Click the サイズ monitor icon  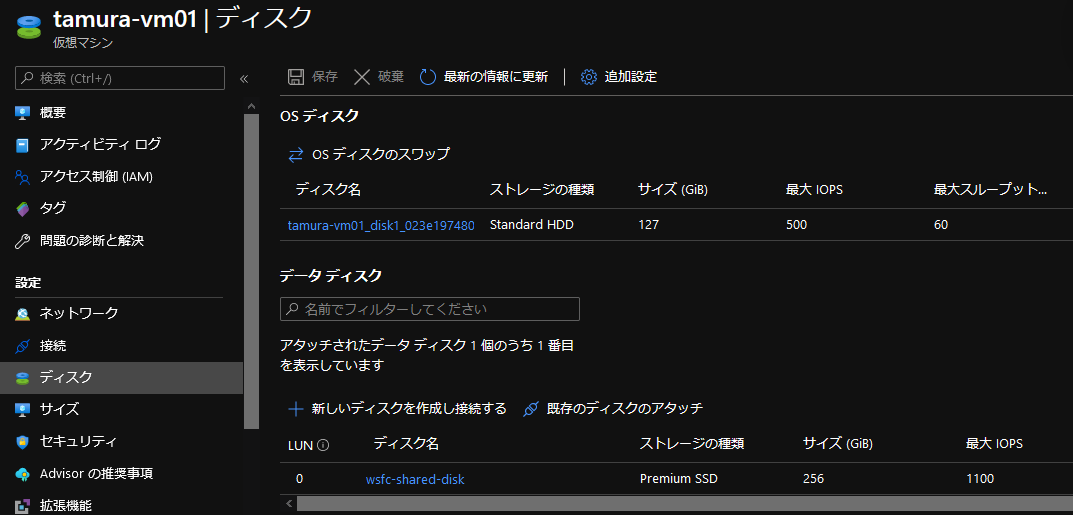[x=23, y=410]
